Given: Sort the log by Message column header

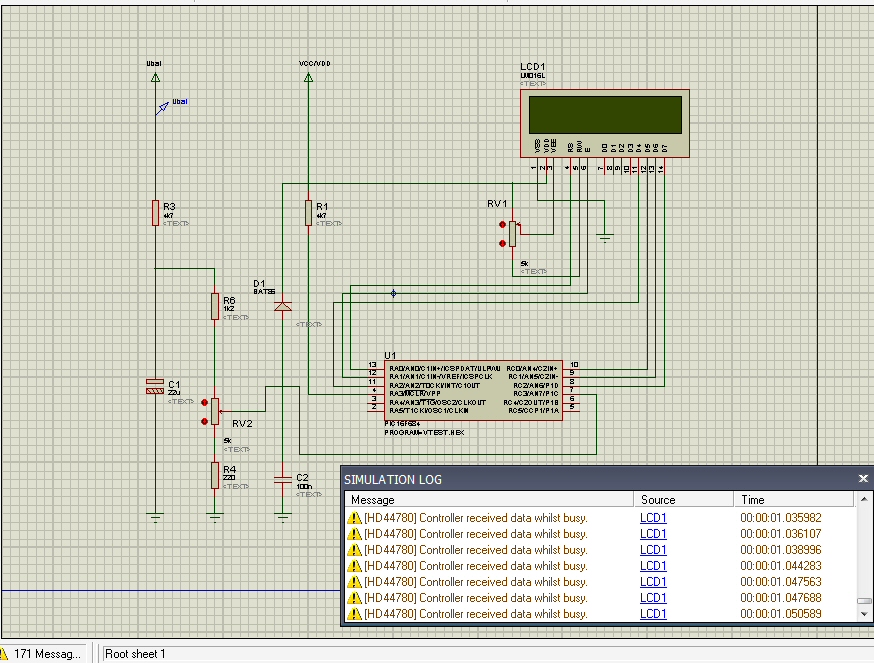Looking at the screenshot, I should (488, 499).
